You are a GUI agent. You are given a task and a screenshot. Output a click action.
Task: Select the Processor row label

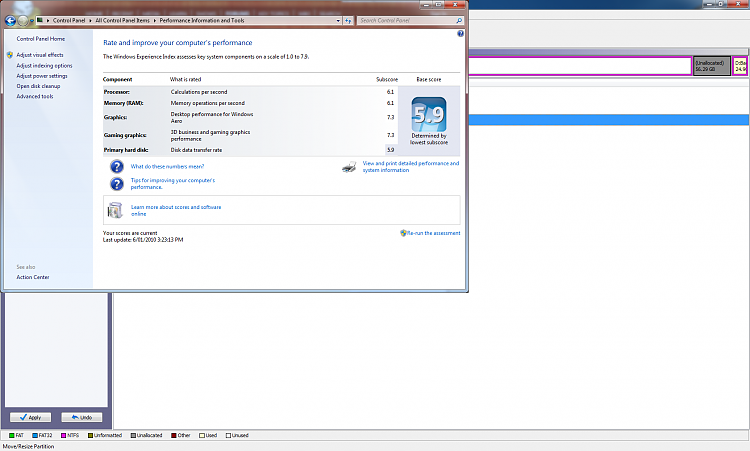(x=117, y=92)
